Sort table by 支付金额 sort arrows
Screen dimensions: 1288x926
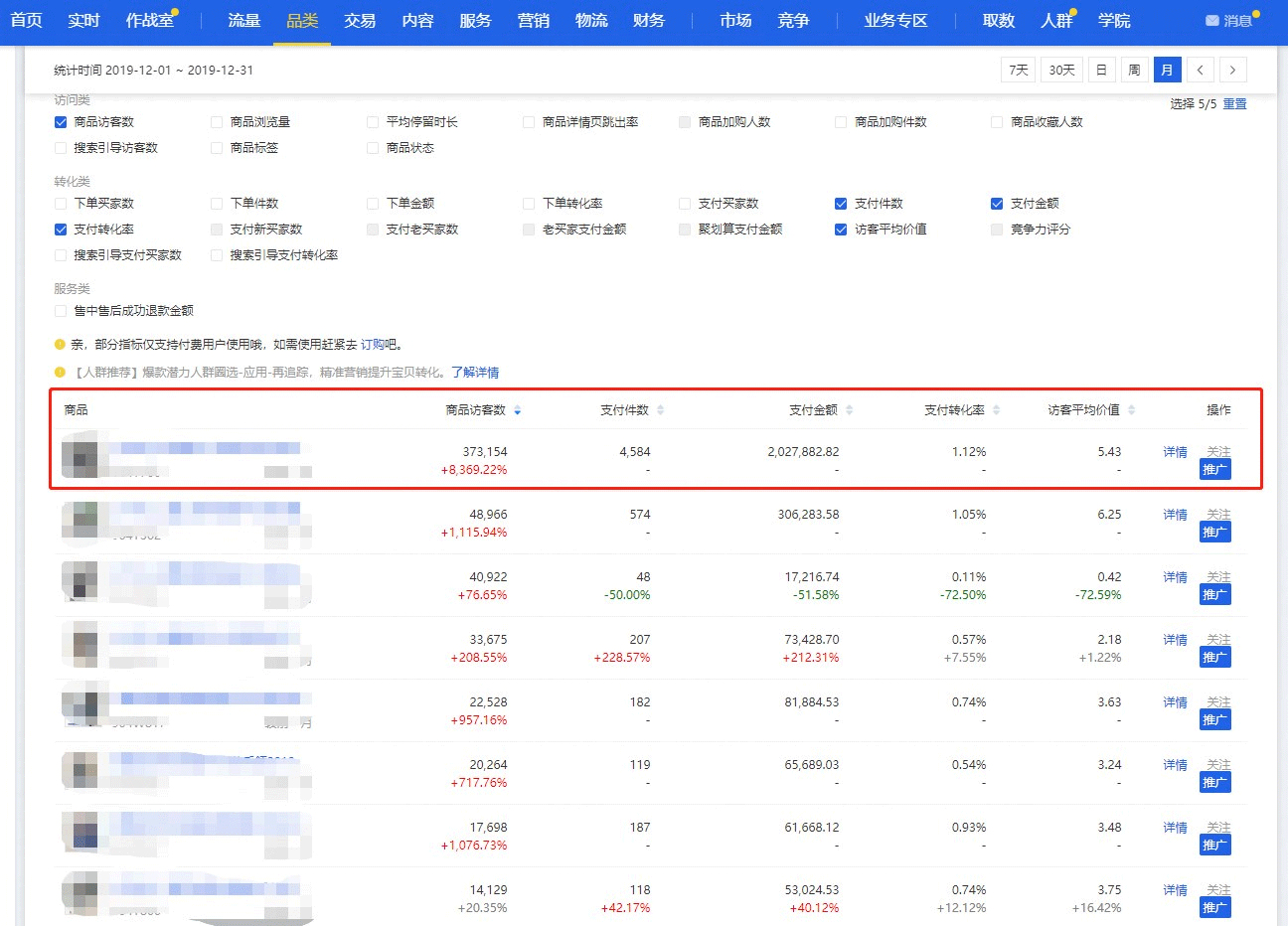[x=849, y=410]
